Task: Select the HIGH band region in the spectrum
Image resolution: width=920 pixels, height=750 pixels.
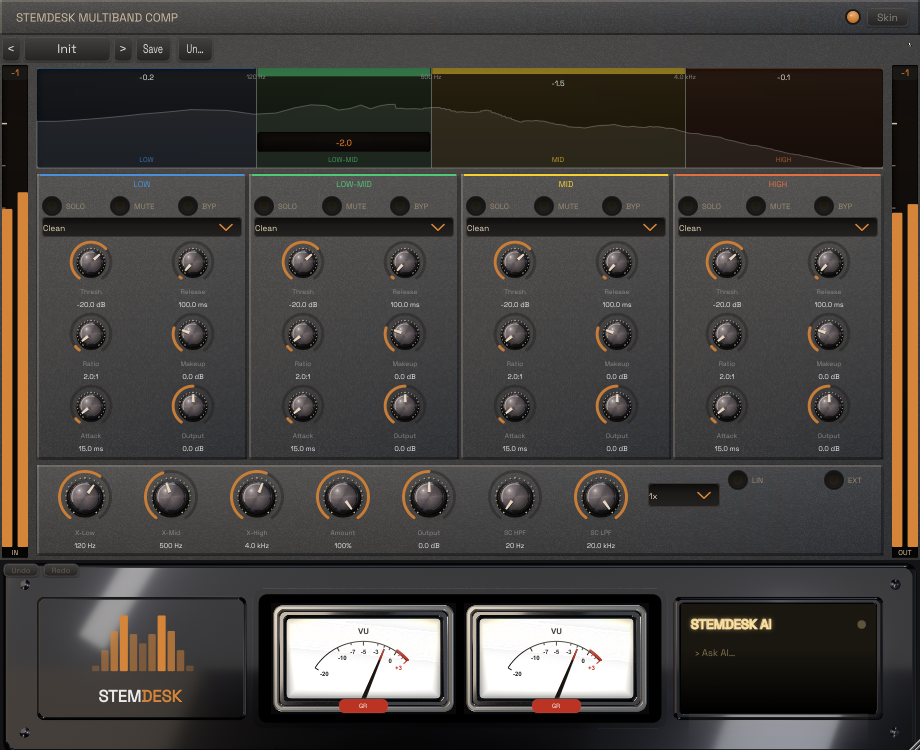Action: click(x=784, y=118)
